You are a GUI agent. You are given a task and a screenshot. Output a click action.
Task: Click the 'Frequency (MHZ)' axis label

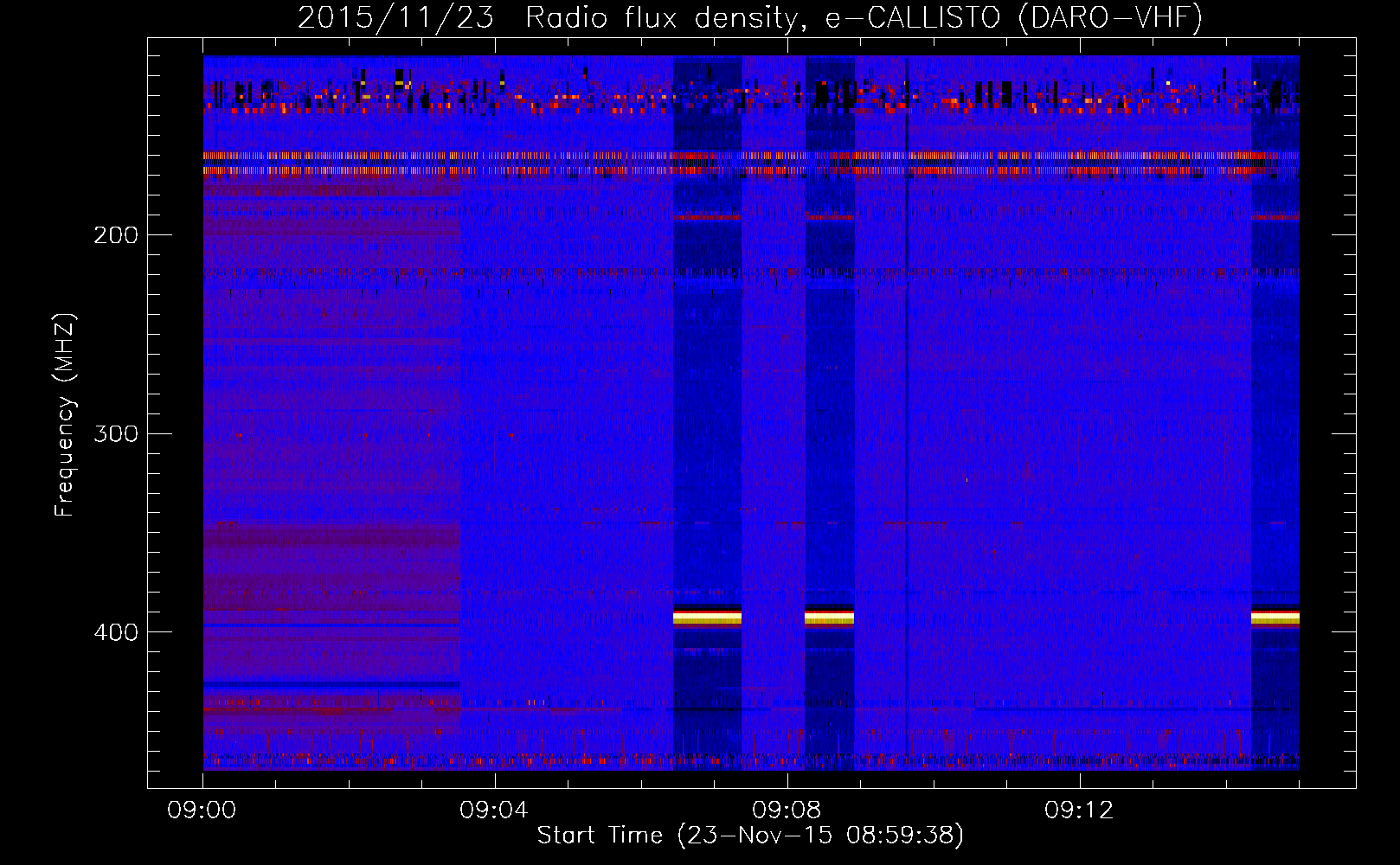65,414
